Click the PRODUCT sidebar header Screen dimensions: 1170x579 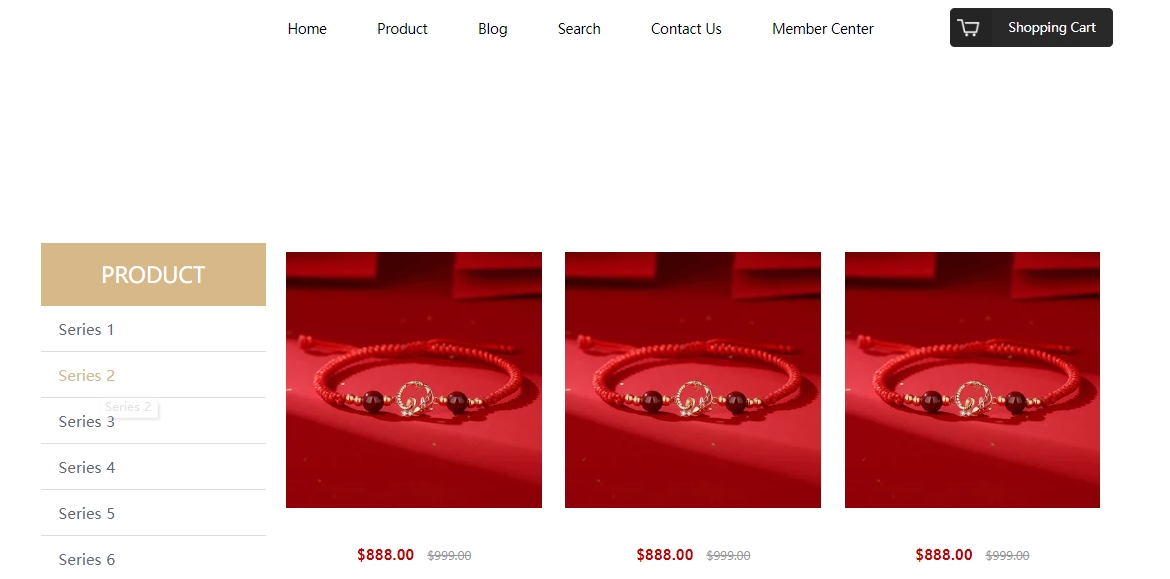(153, 275)
